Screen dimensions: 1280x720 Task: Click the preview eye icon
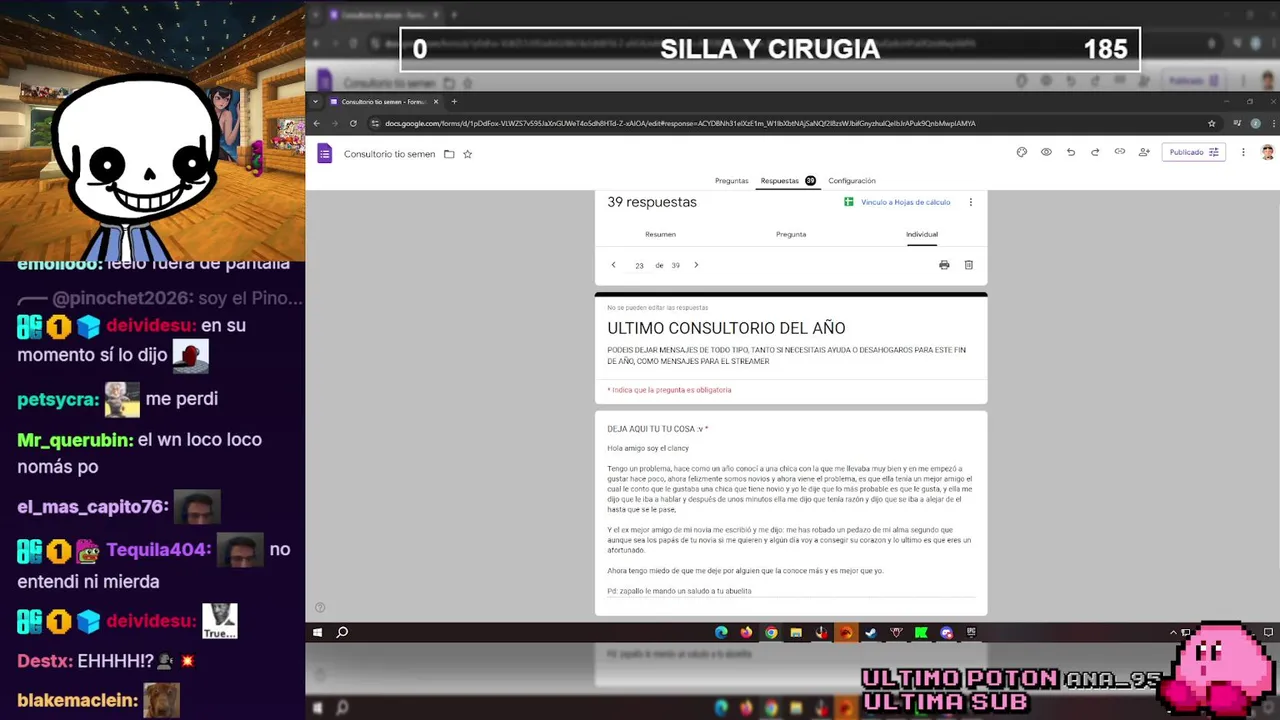[x=1046, y=152]
